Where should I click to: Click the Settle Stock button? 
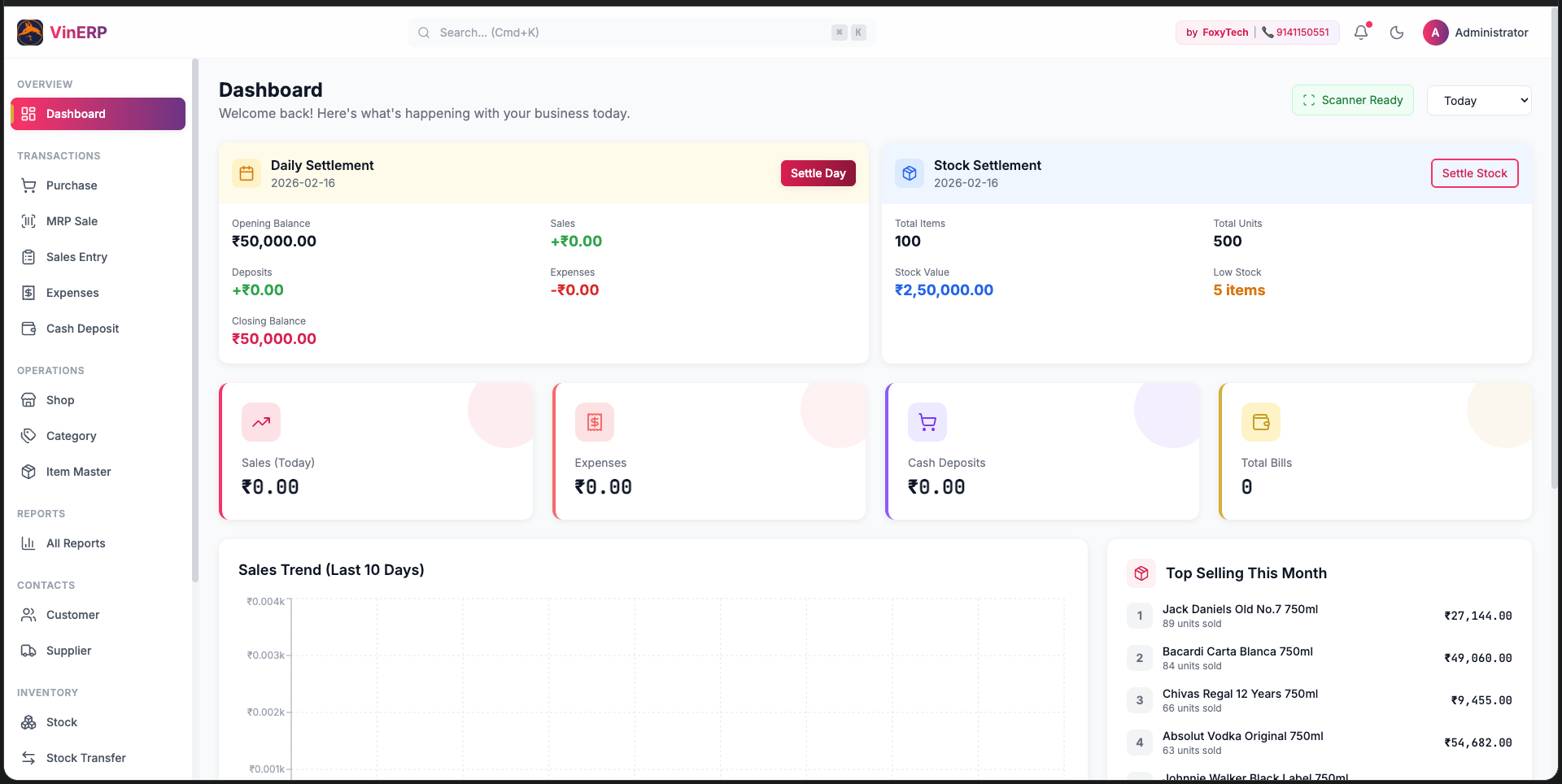pyautogui.click(x=1474, y=173)
